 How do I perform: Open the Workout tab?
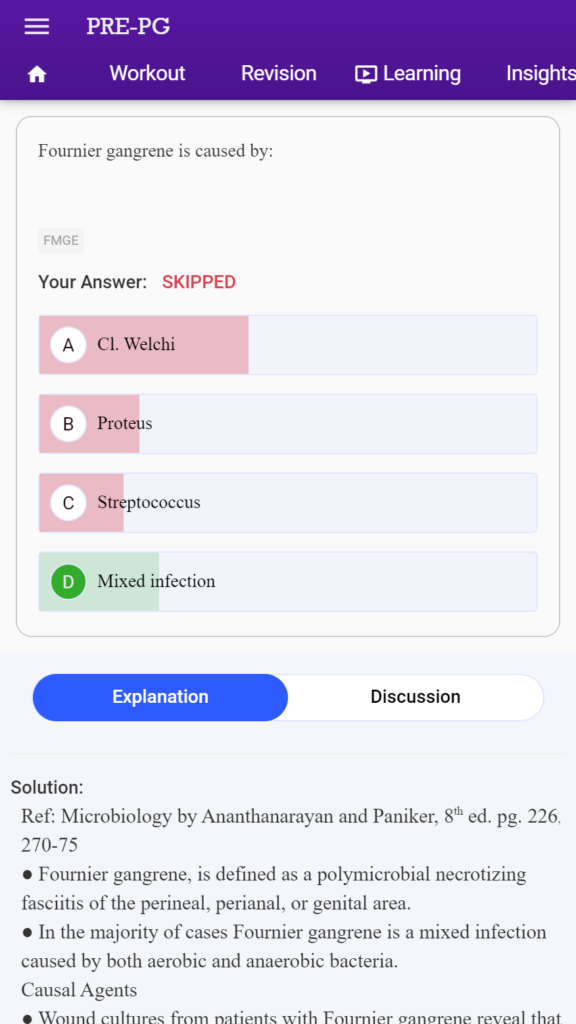point(148,73)
